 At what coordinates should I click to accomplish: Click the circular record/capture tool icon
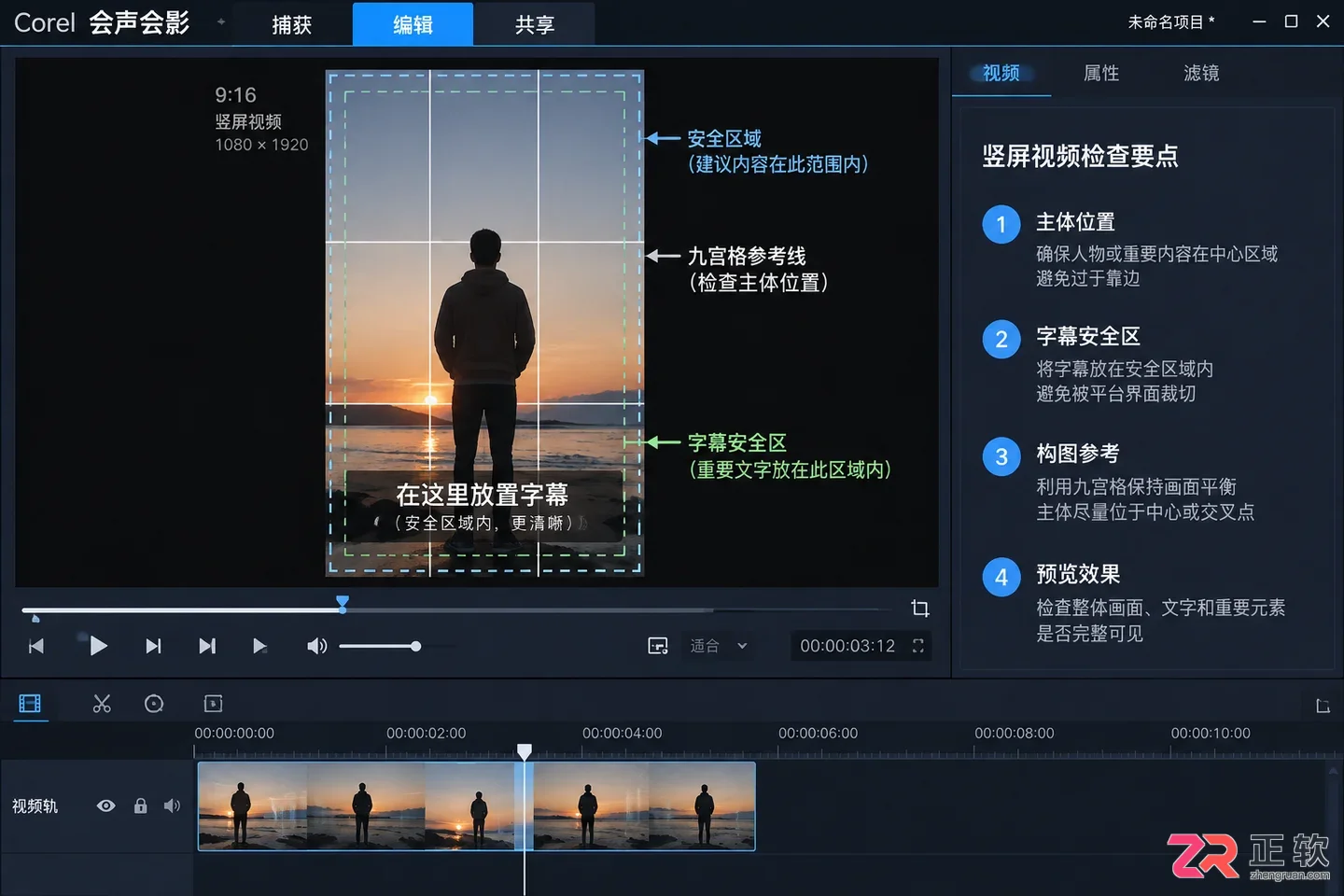tap(154, 704)
